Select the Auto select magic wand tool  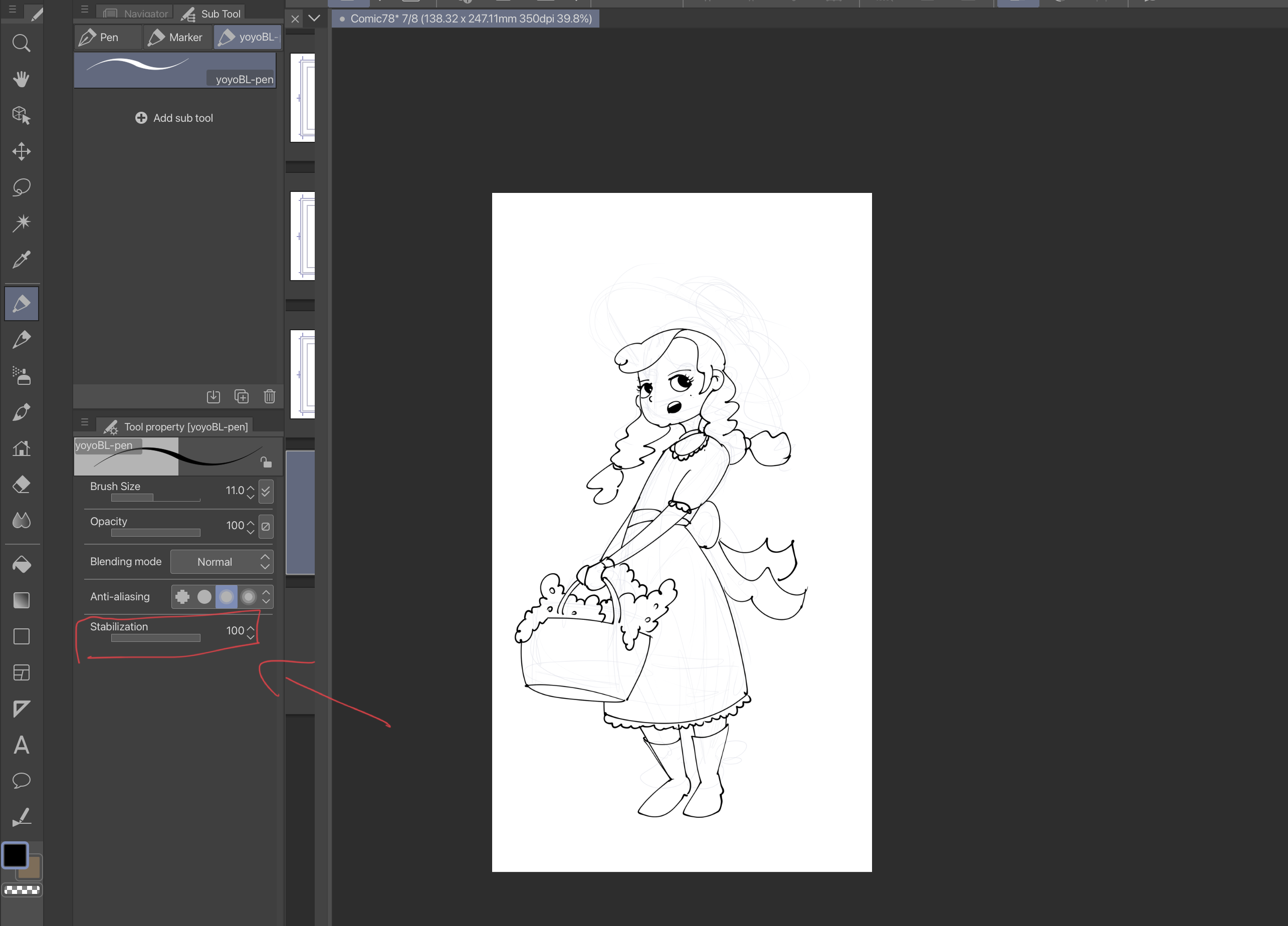click(x=21, y=222)
